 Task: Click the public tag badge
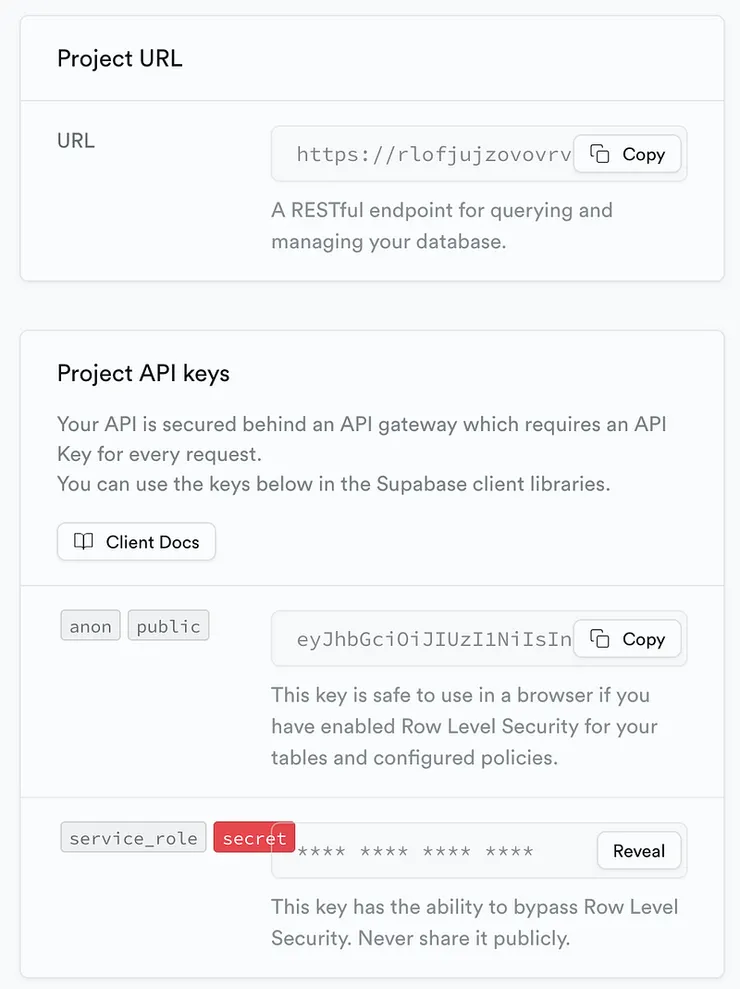click(x=168, y=627)
